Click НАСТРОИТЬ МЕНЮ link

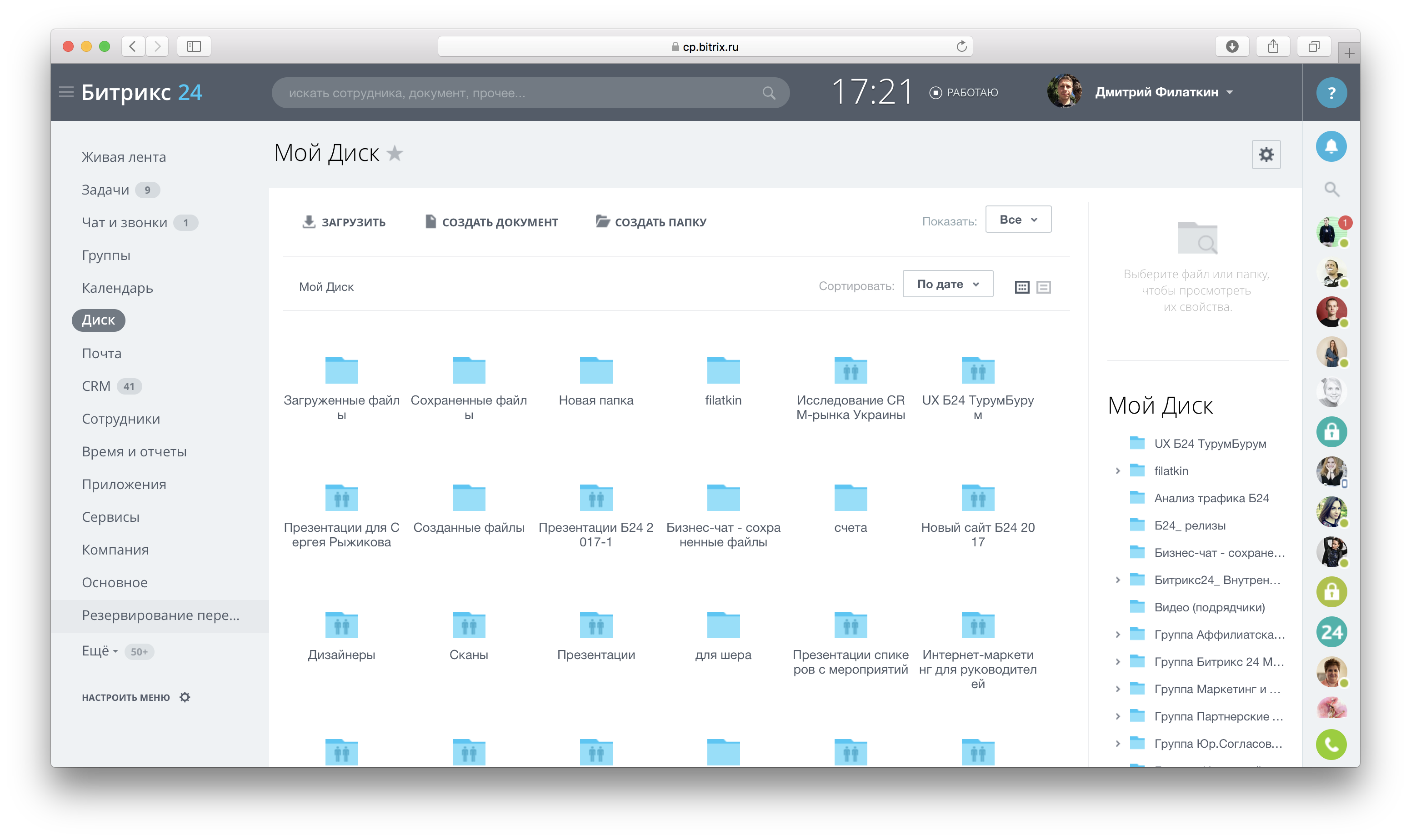tap(125, 697)
